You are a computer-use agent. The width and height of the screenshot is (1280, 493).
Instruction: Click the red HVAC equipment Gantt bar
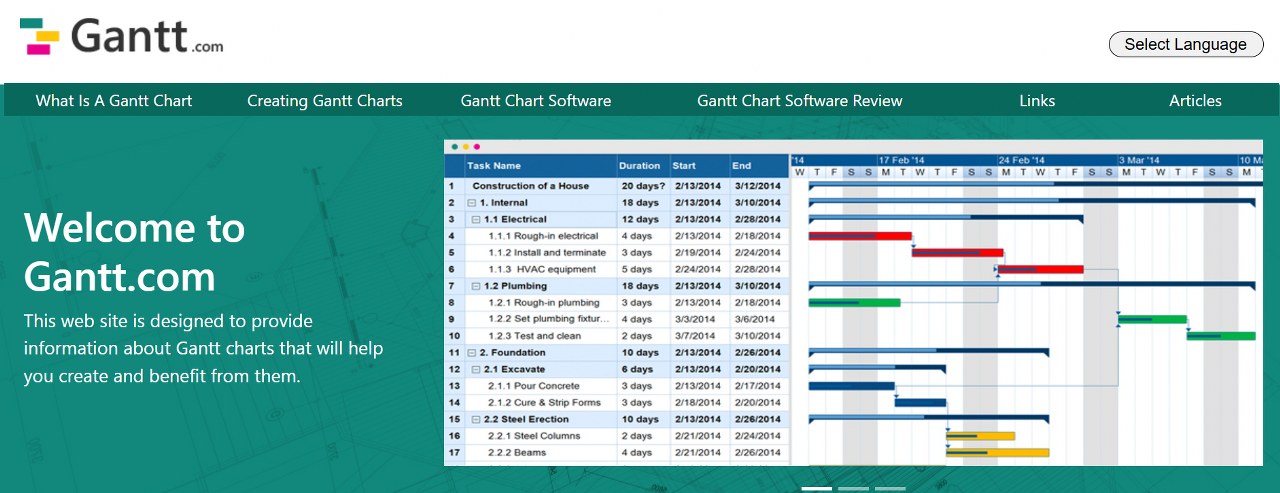point(1040,269)
